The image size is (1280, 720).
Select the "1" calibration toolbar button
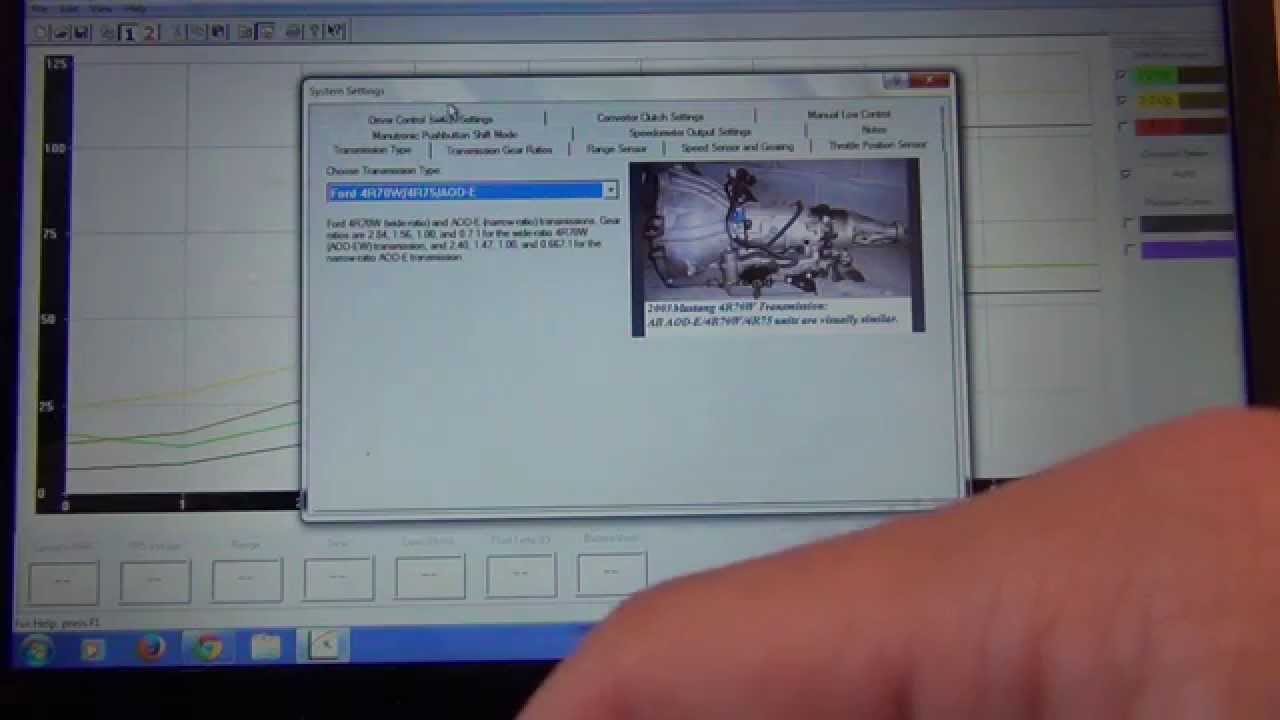[128, 33]
